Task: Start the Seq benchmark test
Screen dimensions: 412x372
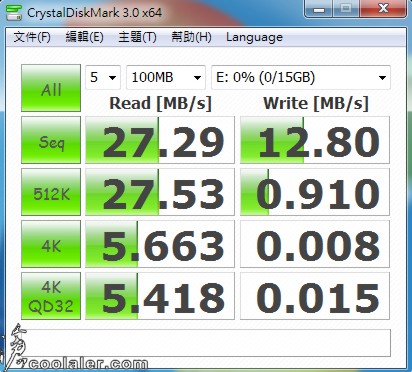Action: tap(51, 140)
